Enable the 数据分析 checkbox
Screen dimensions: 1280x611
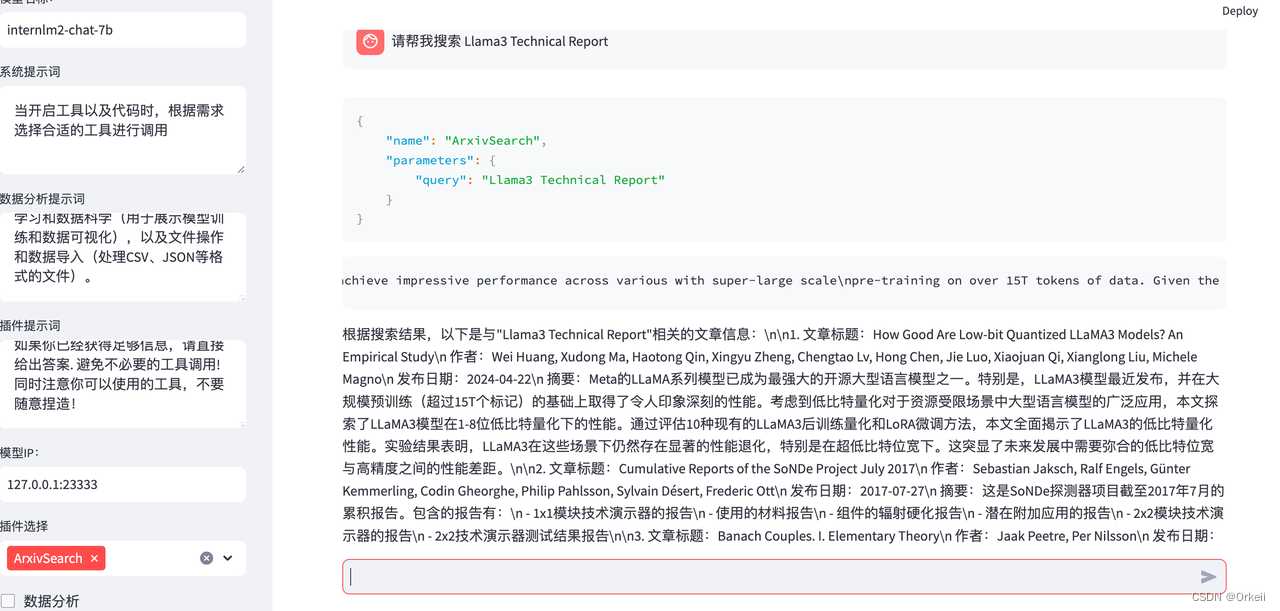pos(8,601)
